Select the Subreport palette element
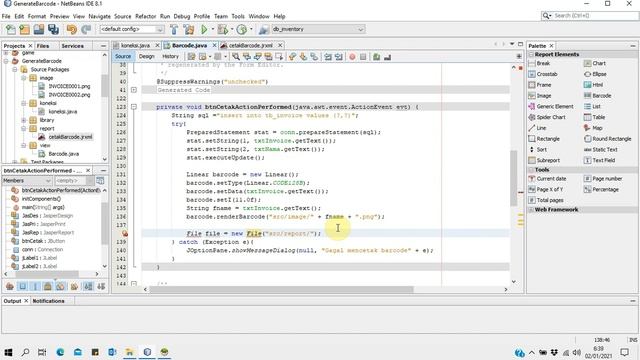640x360 pixels. point(544,160)
